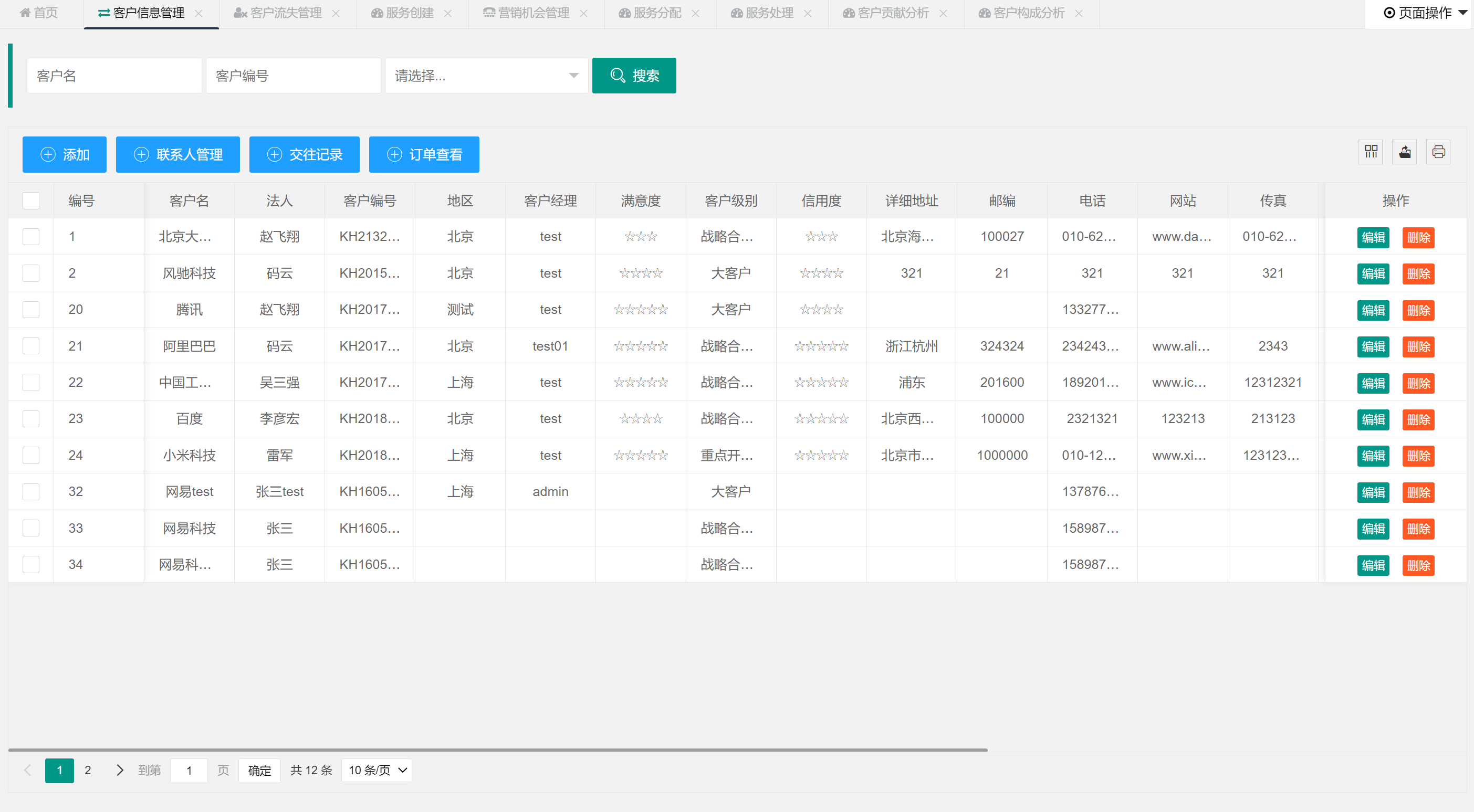This screenshot has height=812, width=1474.
Task: Go to page 2
Action: pos(88,770)
